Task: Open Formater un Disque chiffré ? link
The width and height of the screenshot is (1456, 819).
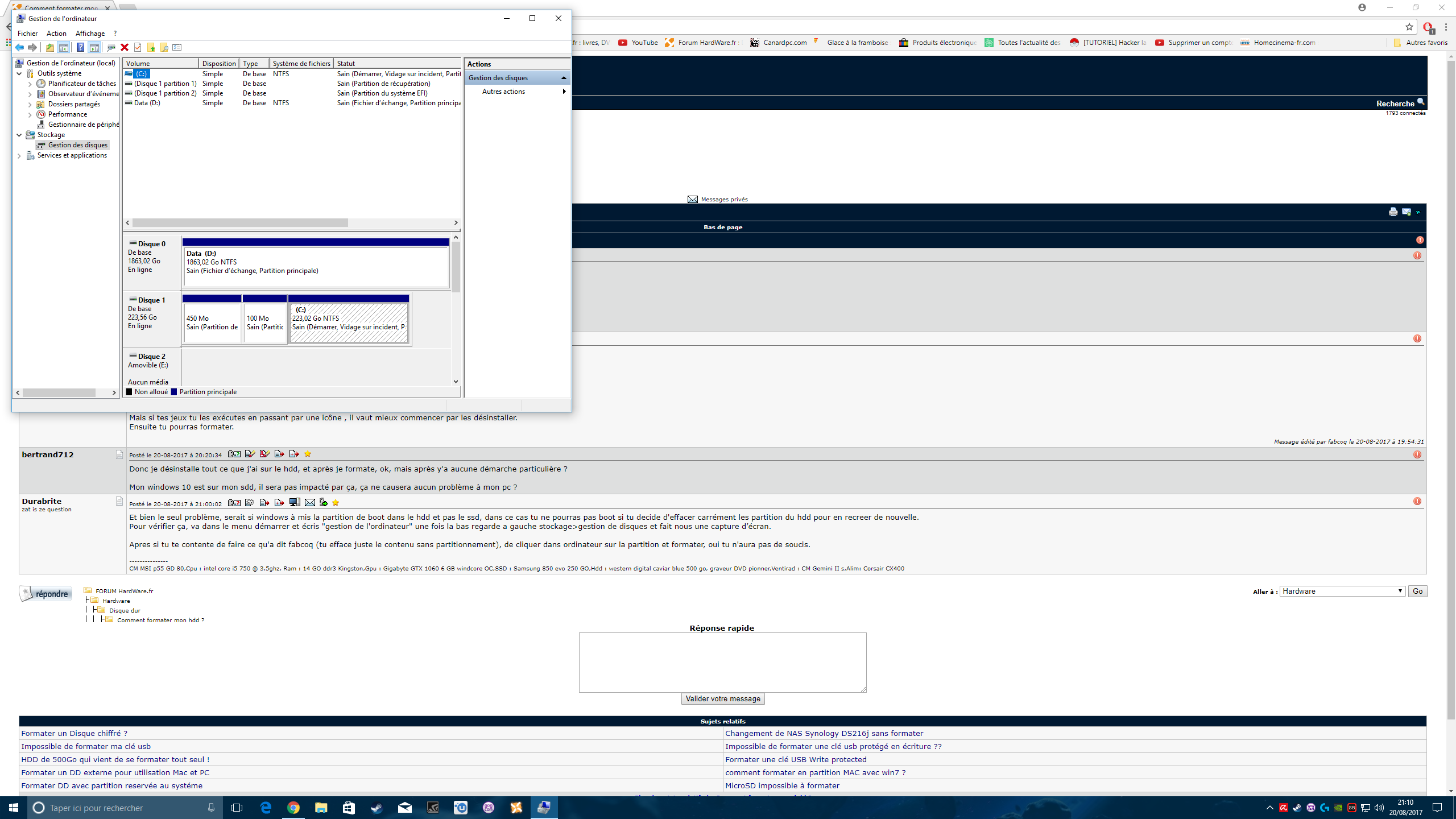Action: pos(75,734)
